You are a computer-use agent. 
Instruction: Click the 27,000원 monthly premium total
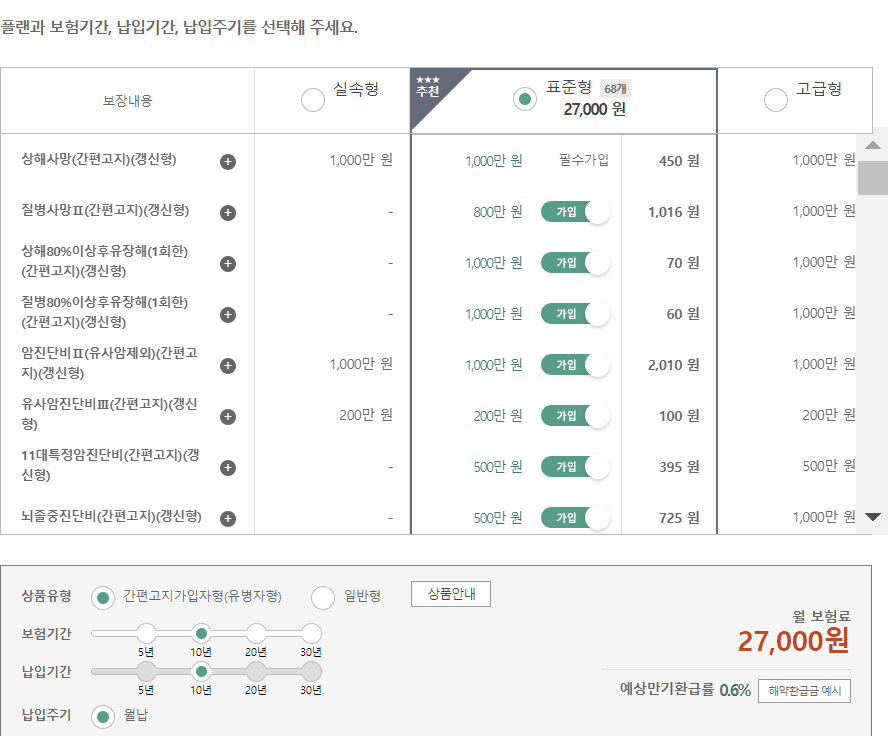(793, 641)
